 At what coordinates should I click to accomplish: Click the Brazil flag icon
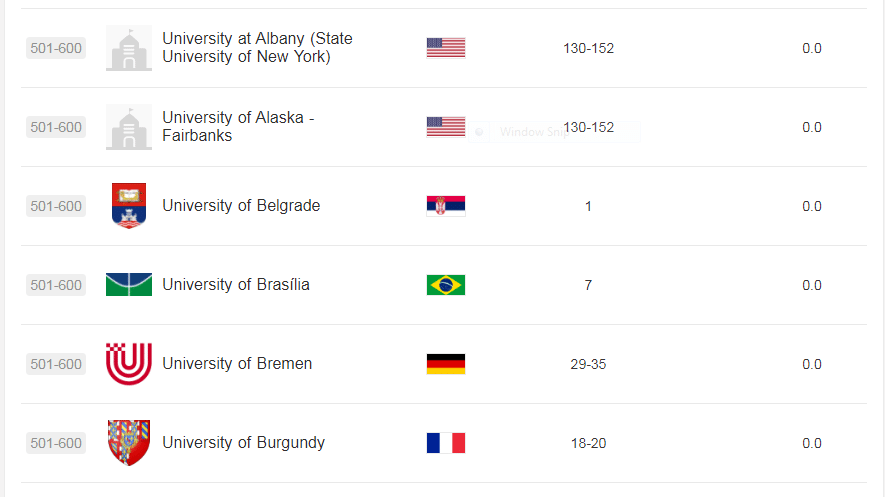coord(445,285)
